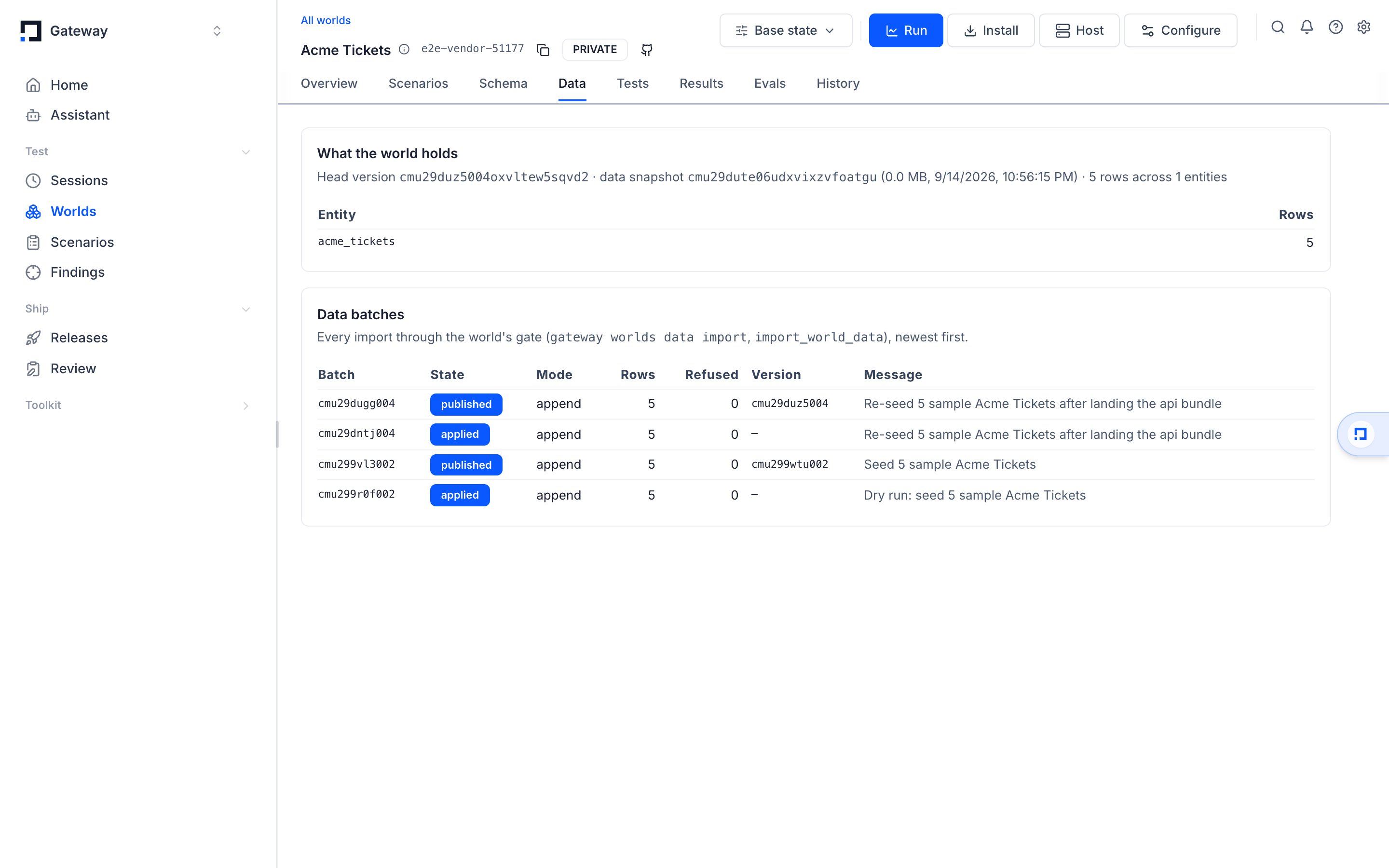
Task: Open the help icon
Action: [1335, 27]
